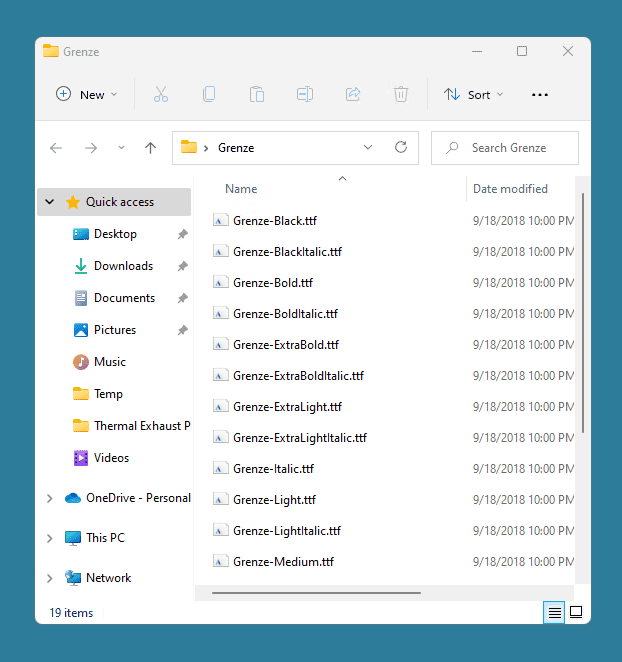
Task: Click the This PC monitor icon
Action: [73, 538]
